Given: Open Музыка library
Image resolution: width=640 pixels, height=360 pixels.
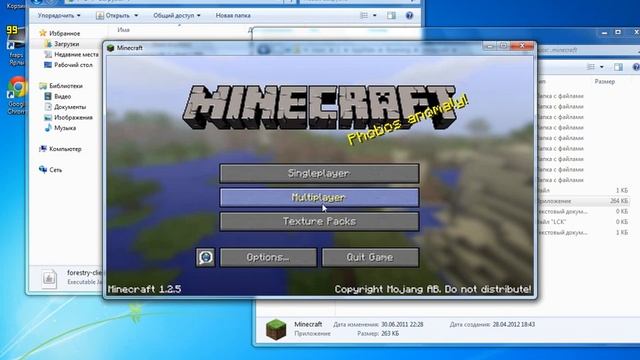Looking at the screenshot, I should point(60,128).
